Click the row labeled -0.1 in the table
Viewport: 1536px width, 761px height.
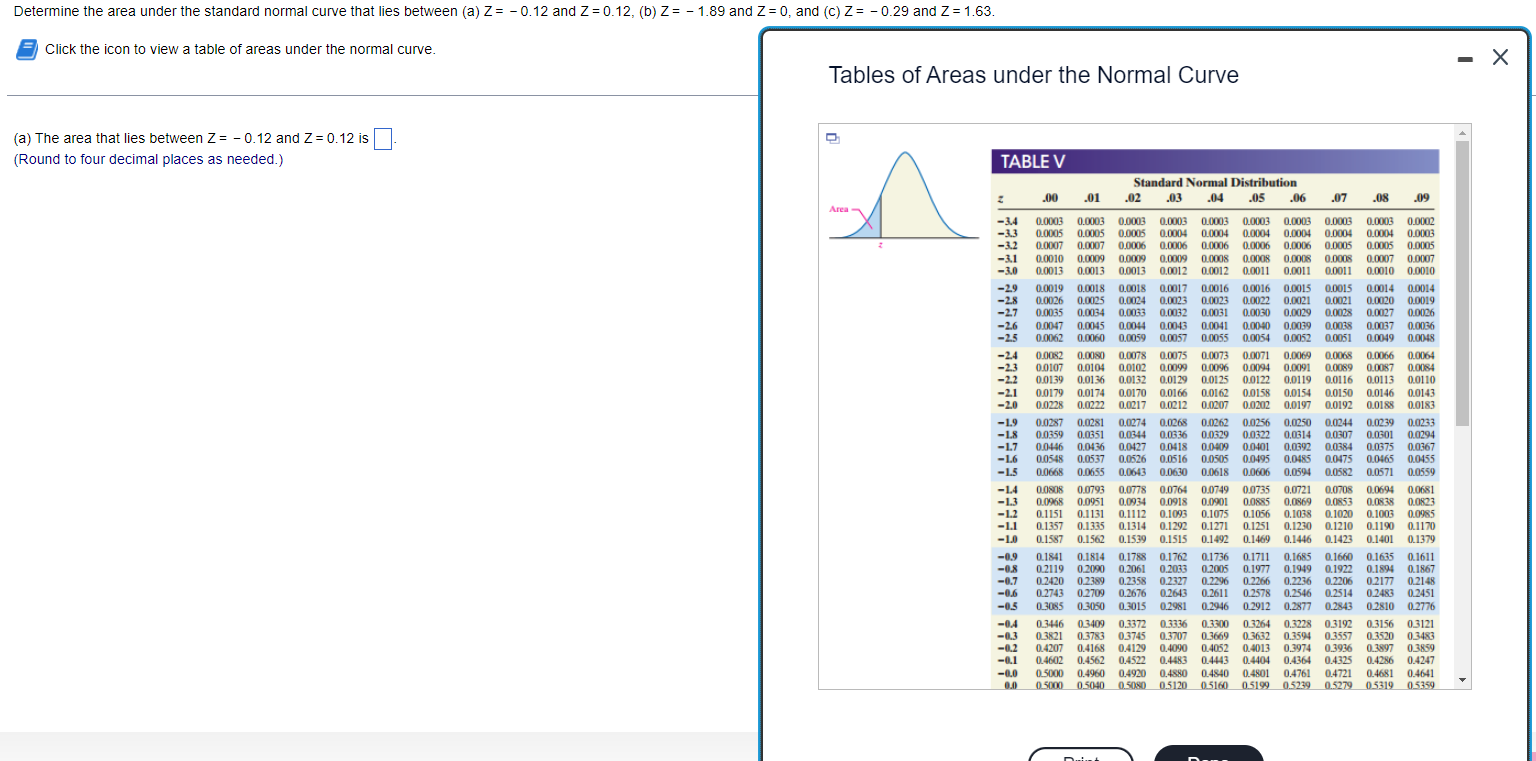tap(1009, 659)
